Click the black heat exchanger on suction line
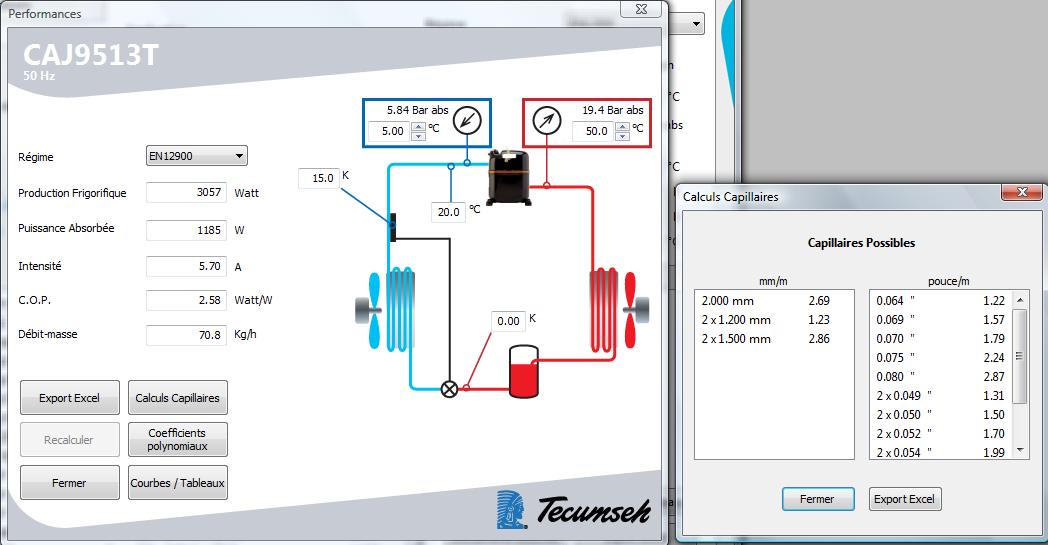 click(x=393, y=227)
